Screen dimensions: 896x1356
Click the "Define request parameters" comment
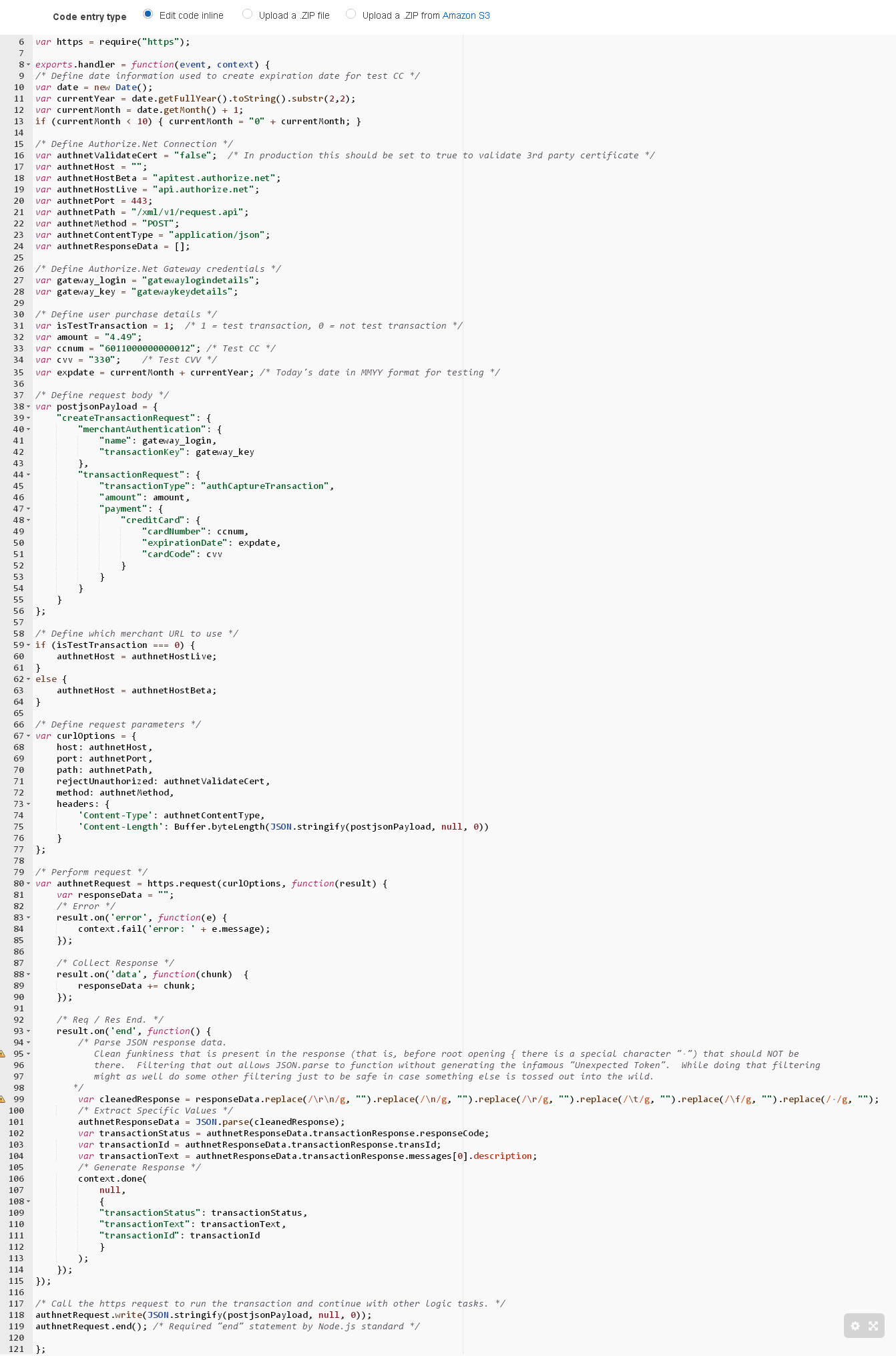(x=118, y=724)
